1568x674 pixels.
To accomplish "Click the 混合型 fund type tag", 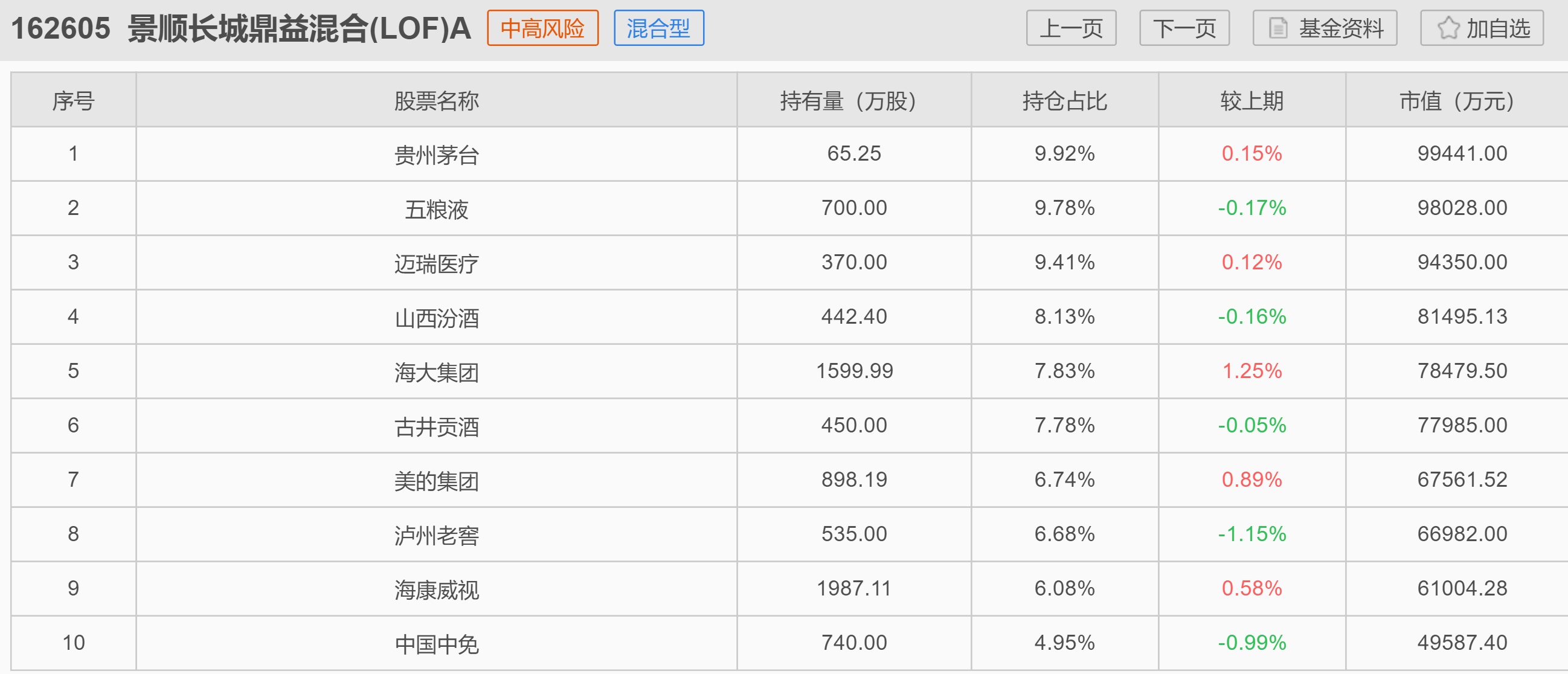I will coord(658,28).
